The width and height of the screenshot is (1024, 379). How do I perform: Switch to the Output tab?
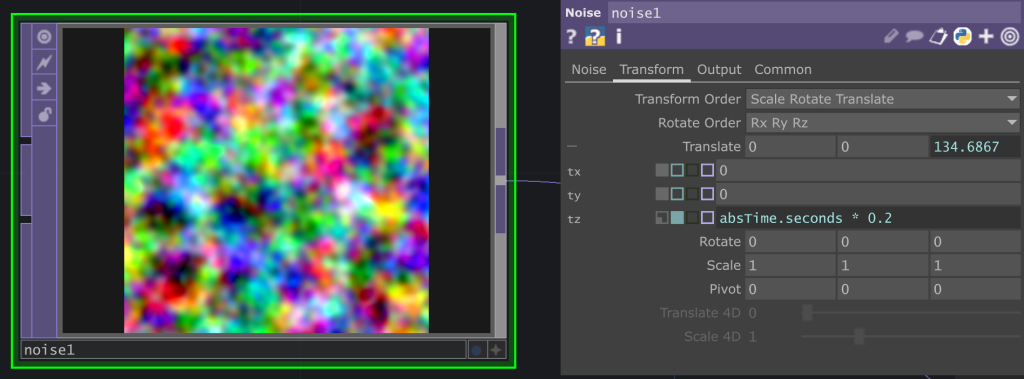(719, 69)
